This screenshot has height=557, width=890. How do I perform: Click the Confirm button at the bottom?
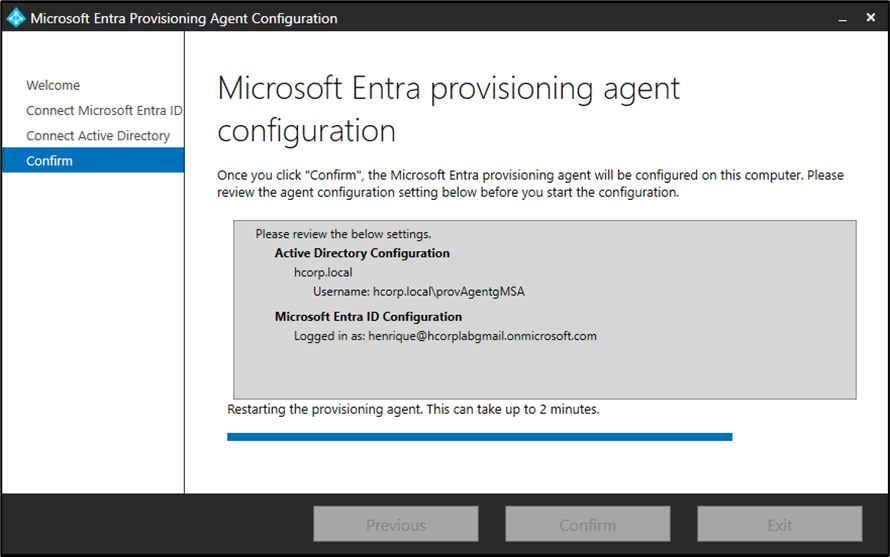[x=587, y=525]
